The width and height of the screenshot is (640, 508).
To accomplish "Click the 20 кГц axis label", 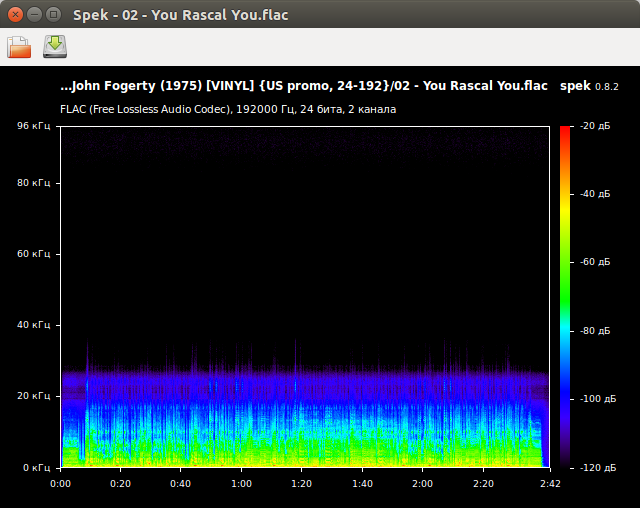I will (33, 396).
